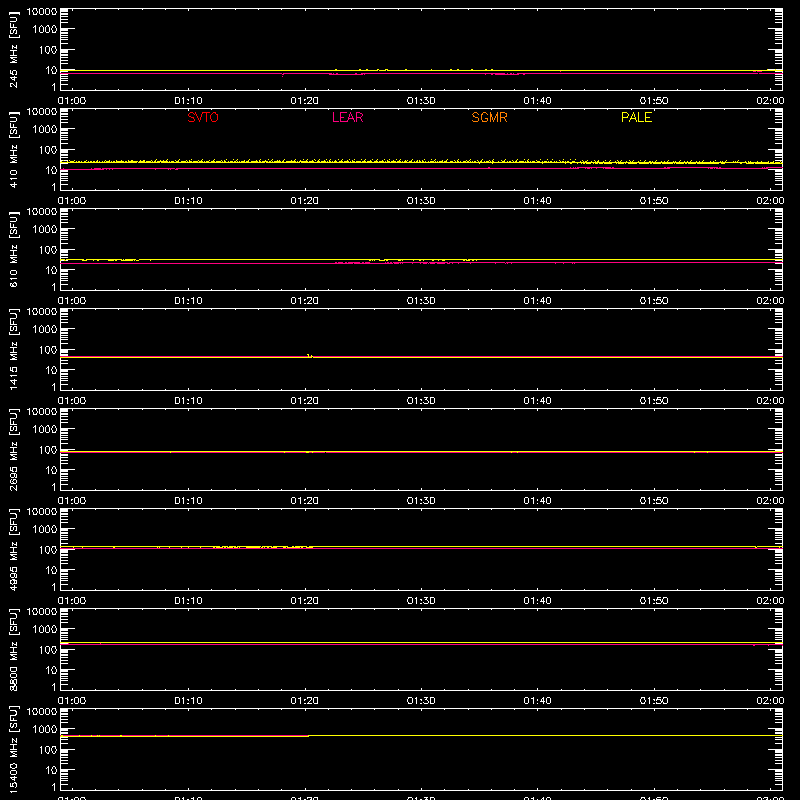
Task: Click the 01:40 time label under 2695 MHz plot
Action: click(x=537, y=501)
